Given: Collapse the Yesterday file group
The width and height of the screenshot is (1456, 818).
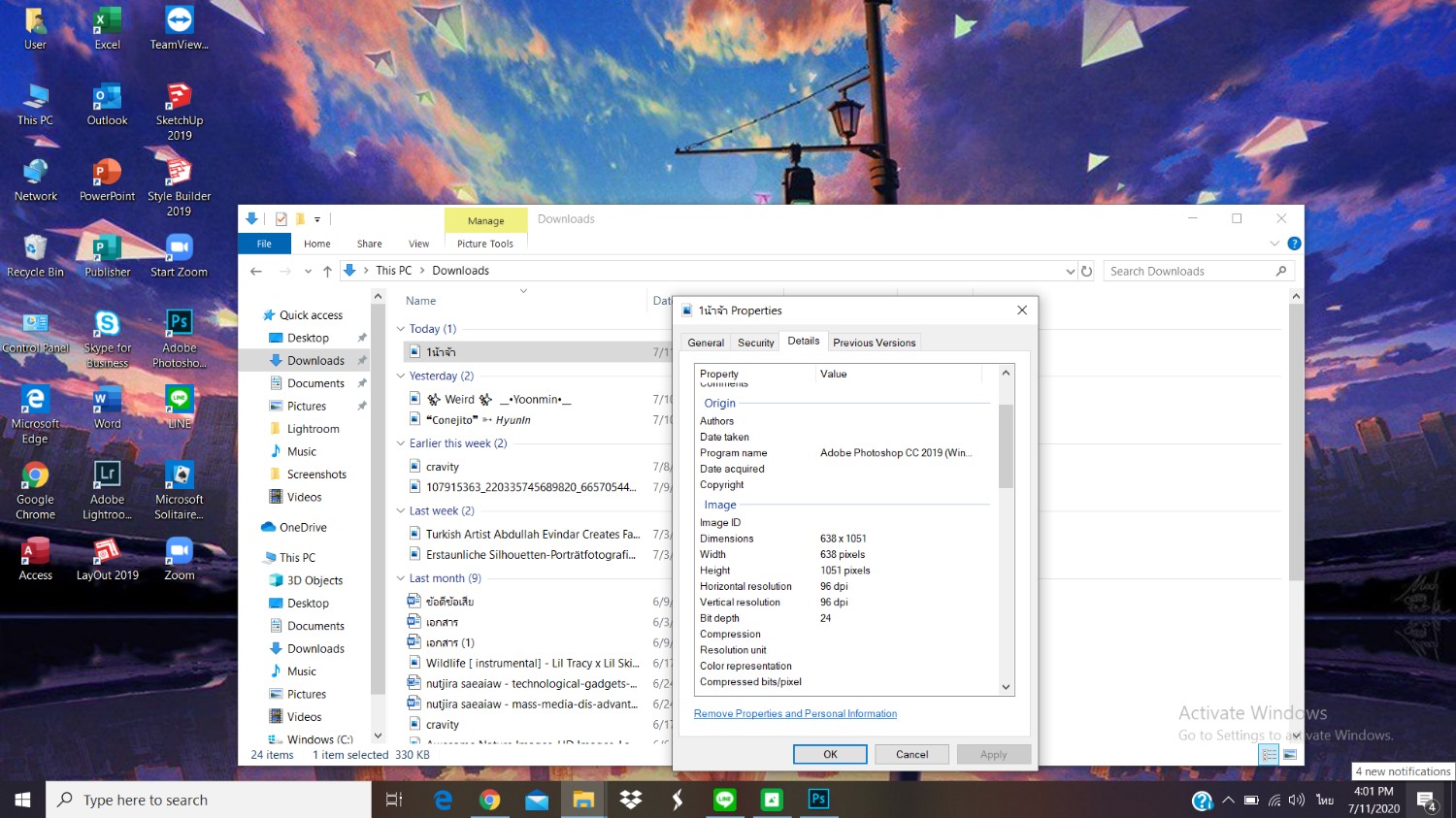Looking at the screenshot, I should click(x=401, y=376).
